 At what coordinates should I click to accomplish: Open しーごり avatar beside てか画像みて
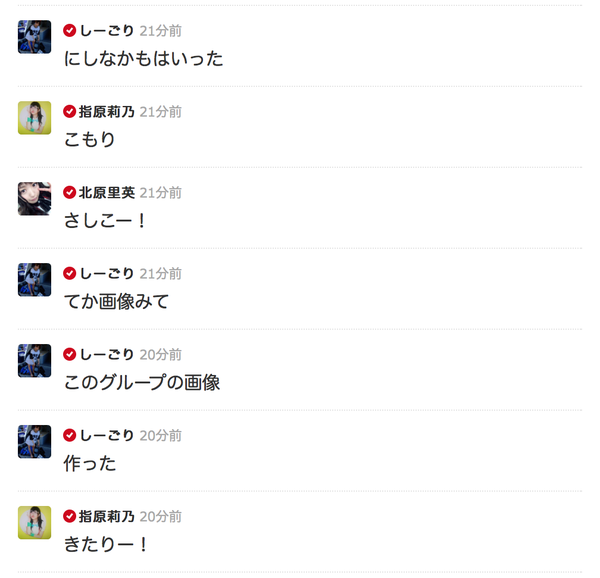34,280
